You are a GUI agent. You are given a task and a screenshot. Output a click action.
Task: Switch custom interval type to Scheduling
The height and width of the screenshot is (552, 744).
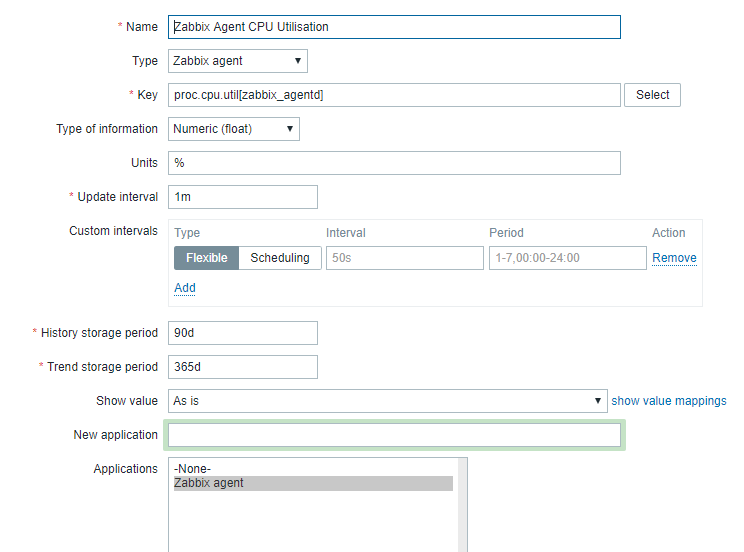point(280,258)
